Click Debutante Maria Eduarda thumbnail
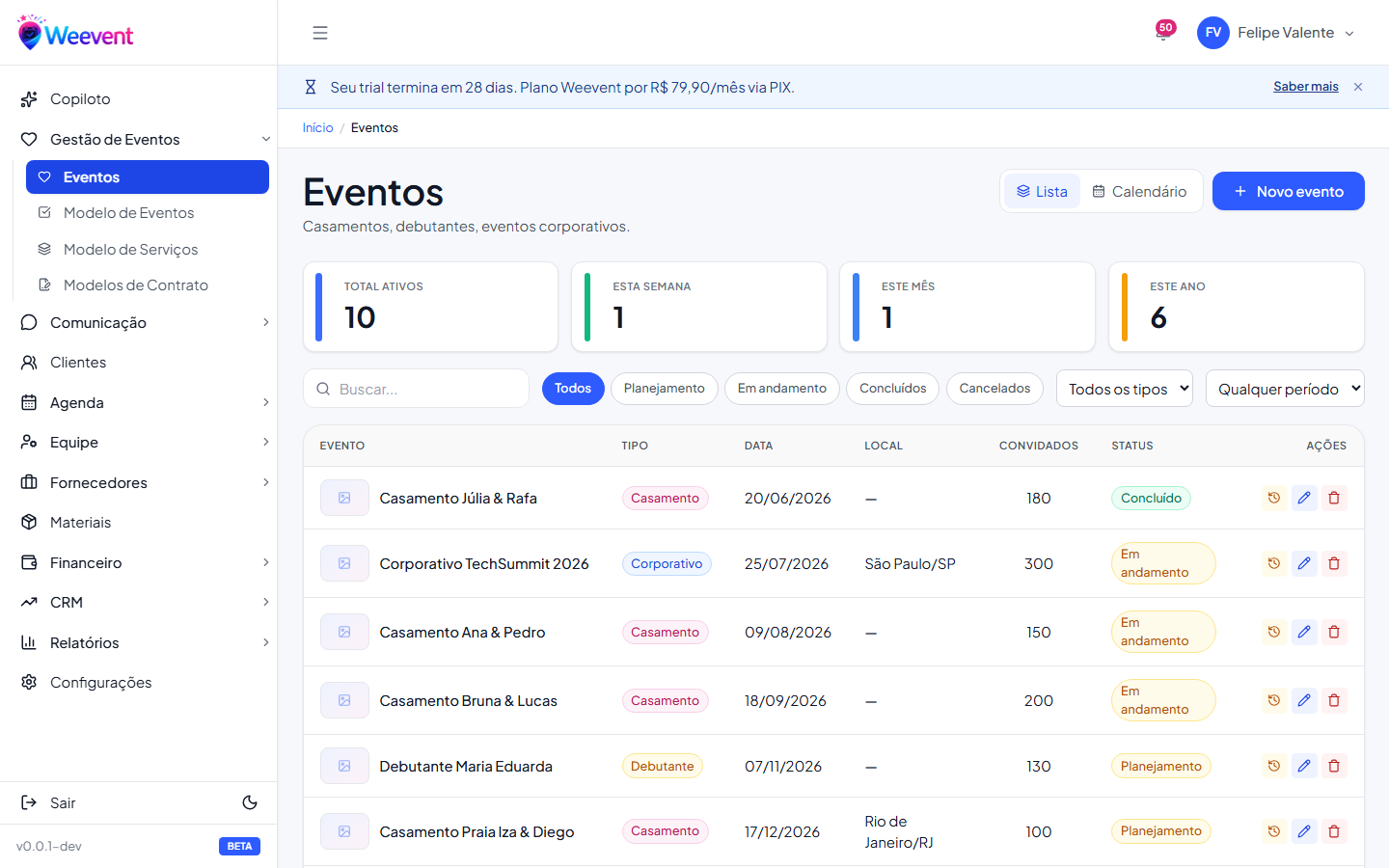1389x868 pixels. pyautogui.click(x=344, y=766)
